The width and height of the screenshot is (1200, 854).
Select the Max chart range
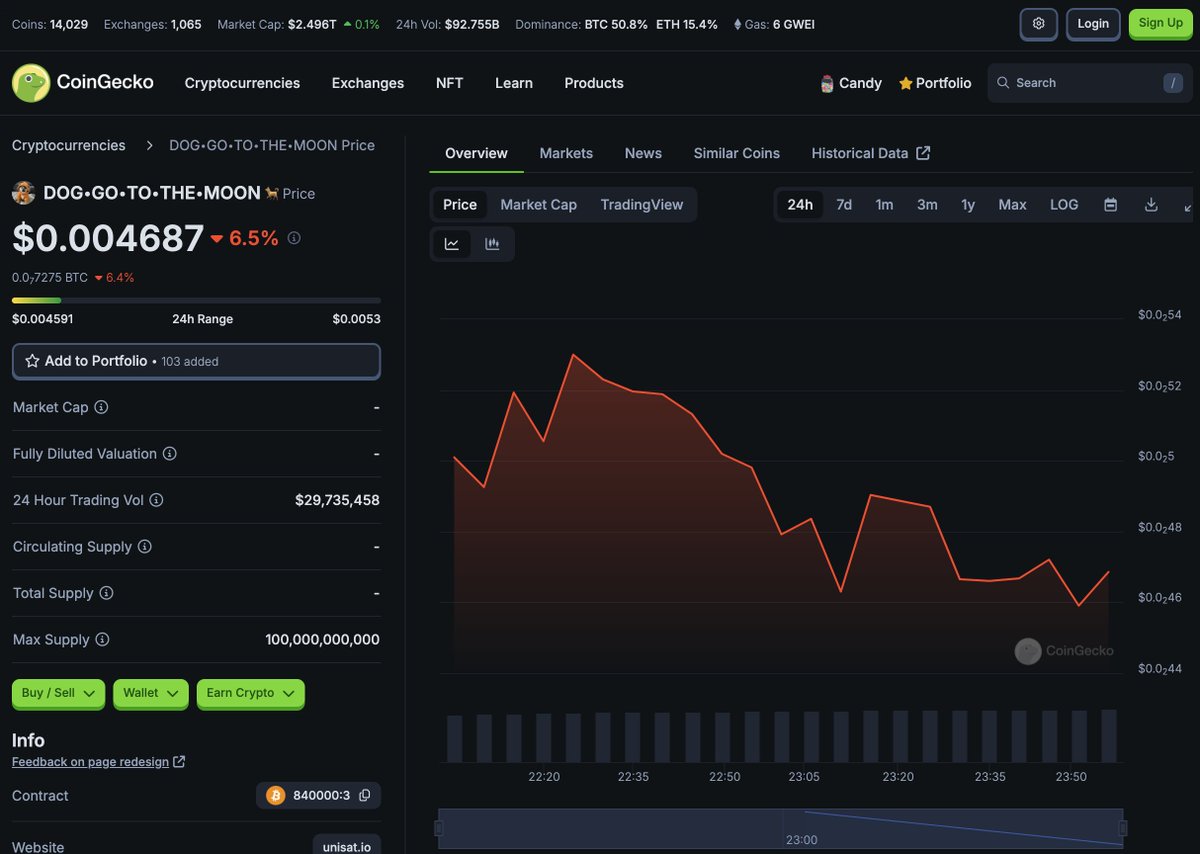coord(1012,205)
